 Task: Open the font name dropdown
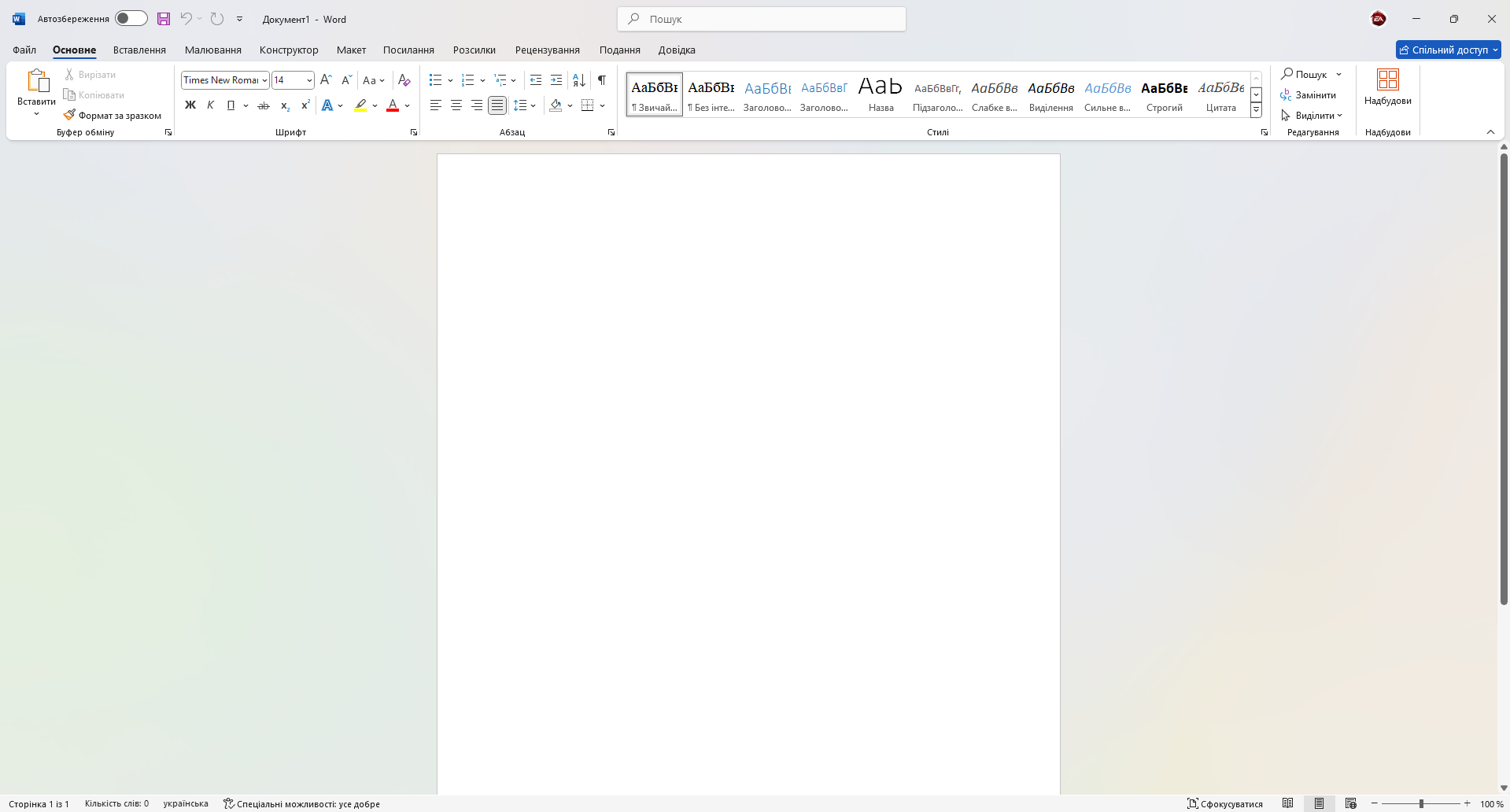(x=265, y=80)
